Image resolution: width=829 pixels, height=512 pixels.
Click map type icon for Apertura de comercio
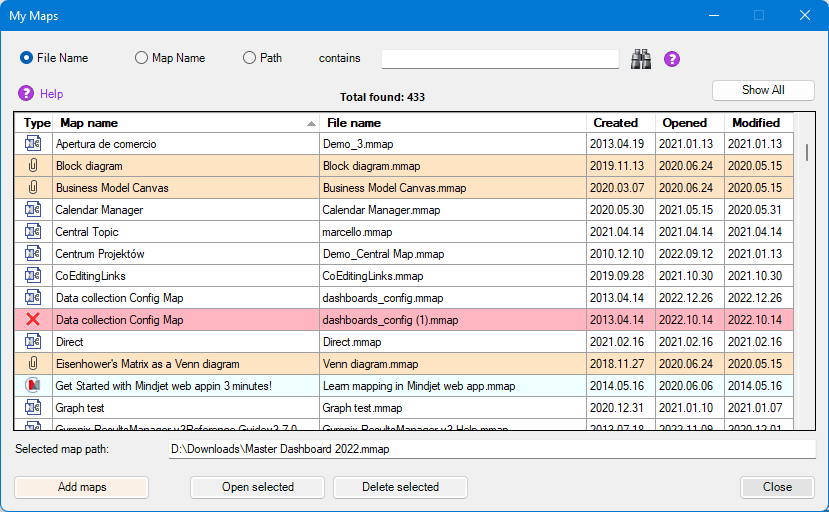(x=33, y=143)
